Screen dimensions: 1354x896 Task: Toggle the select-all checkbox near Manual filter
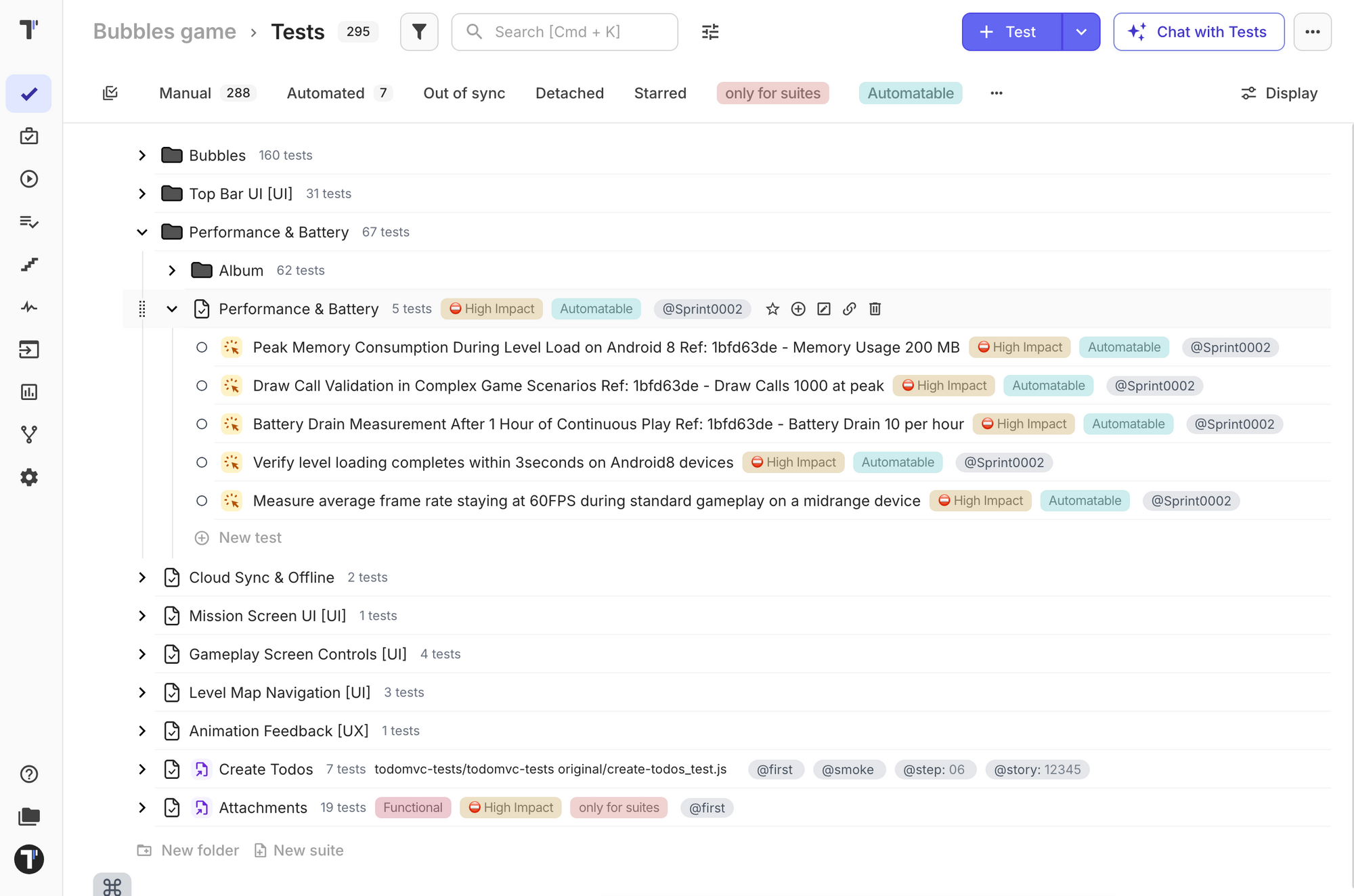tap(110, 93)
